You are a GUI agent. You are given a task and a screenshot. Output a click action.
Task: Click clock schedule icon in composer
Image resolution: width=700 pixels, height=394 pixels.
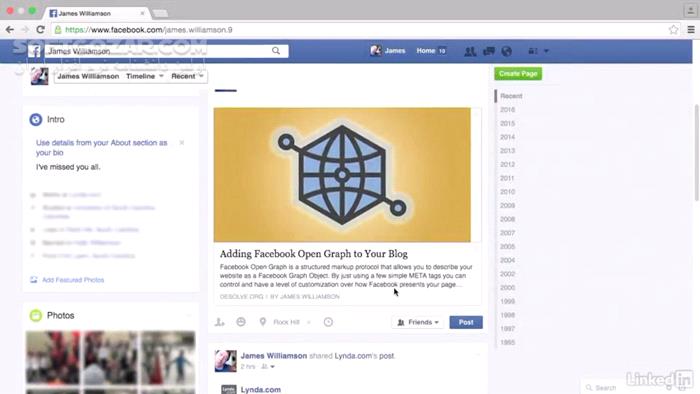pyautogui.click(x=328, y=322)
